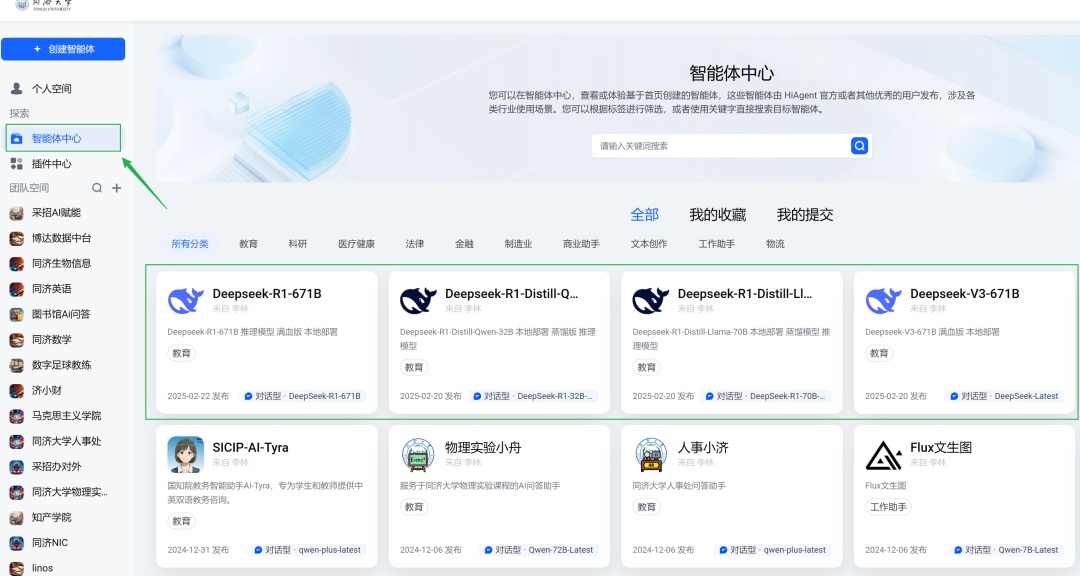Click the 物理实验小舟 card icon
This screenshot has width=1080, height=576.
418,455
